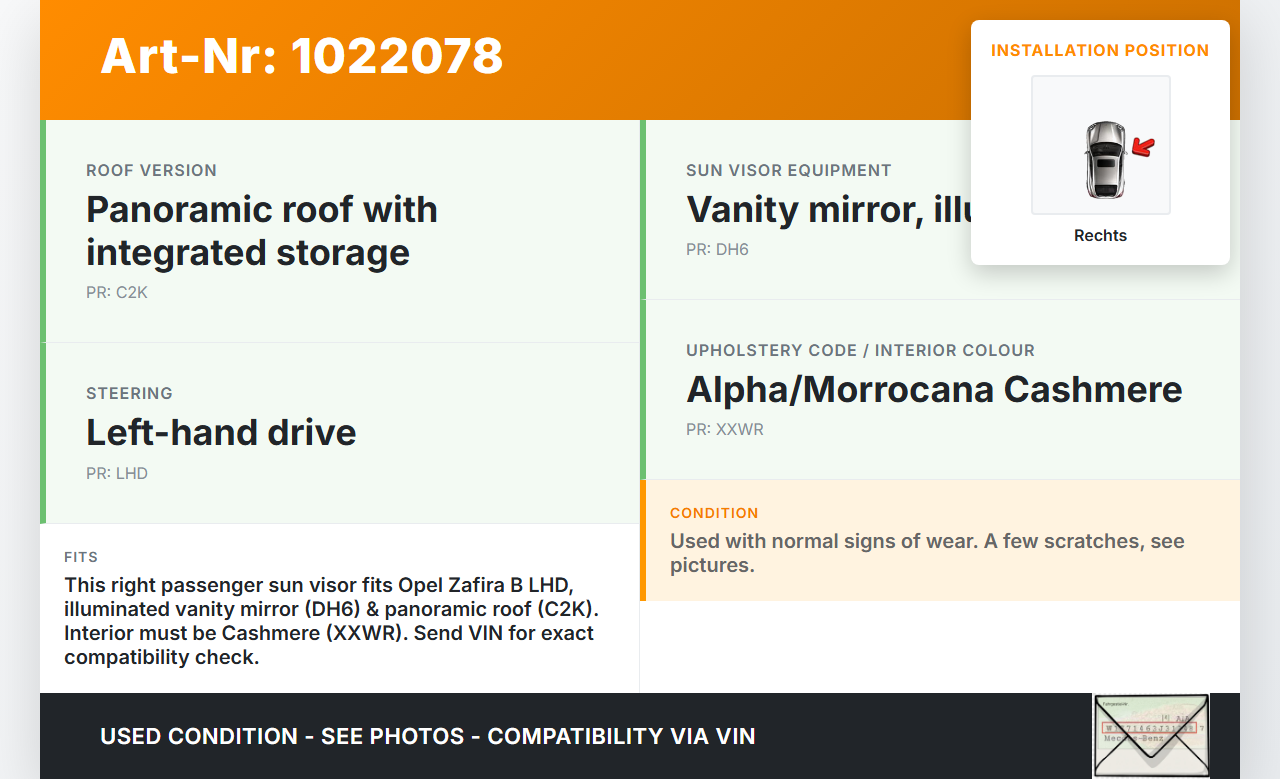Click the Fits section label
Screen dimensions: 1280x779
pyautogui.click(x=81, y=557)
